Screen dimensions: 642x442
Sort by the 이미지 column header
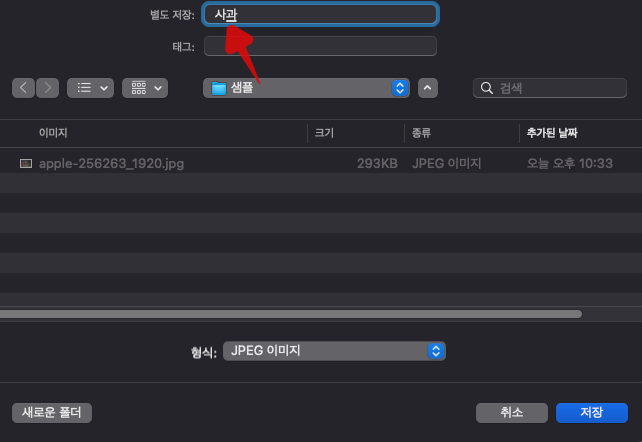coord(53,133)
